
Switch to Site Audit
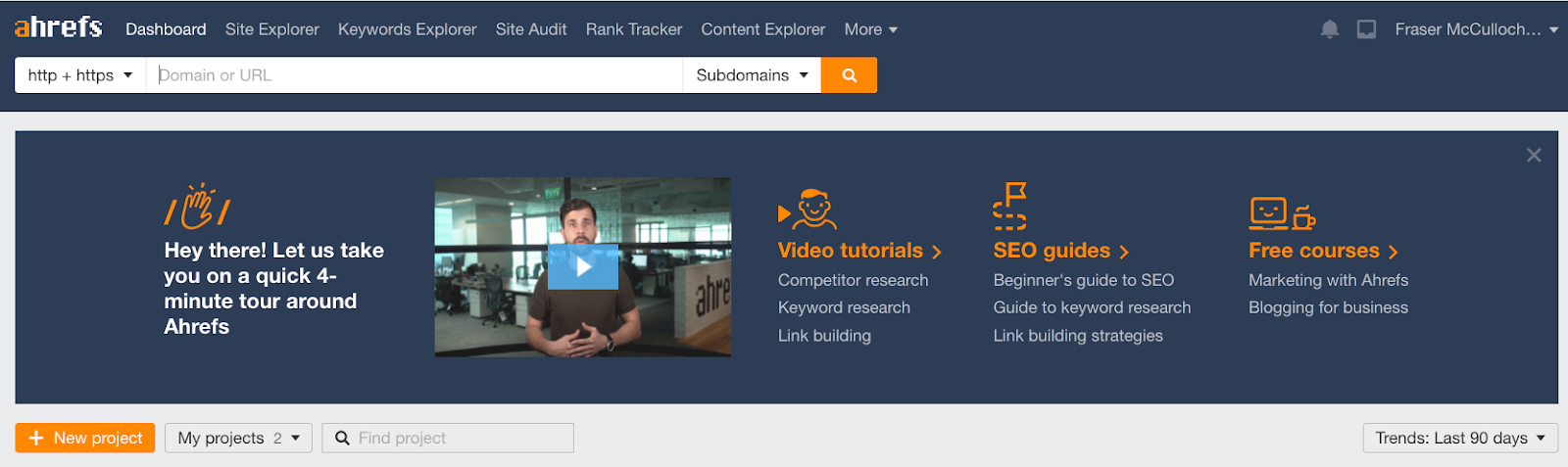pyautogui.click(x=531, y=29)
